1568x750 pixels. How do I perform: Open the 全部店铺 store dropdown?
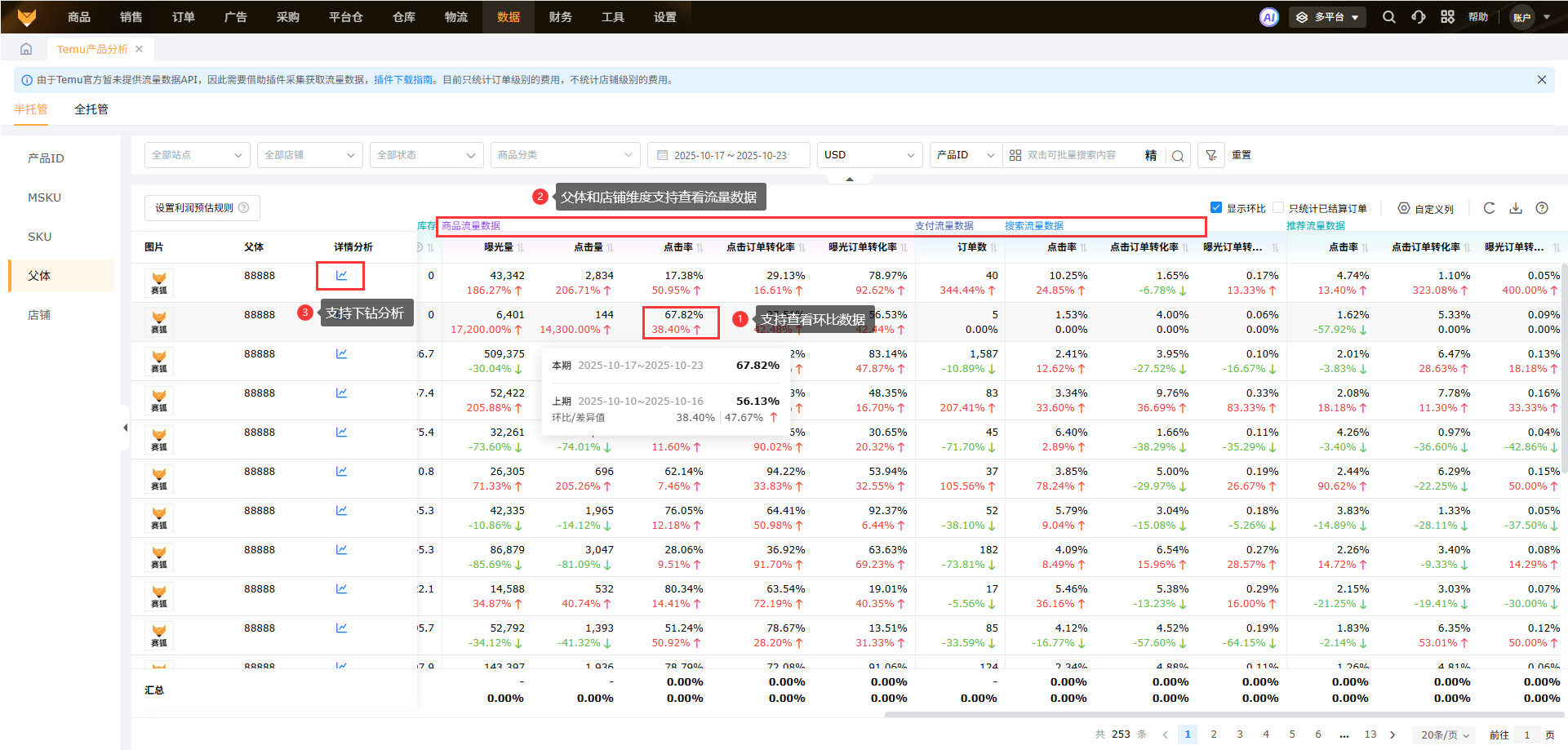coord(309,155)
